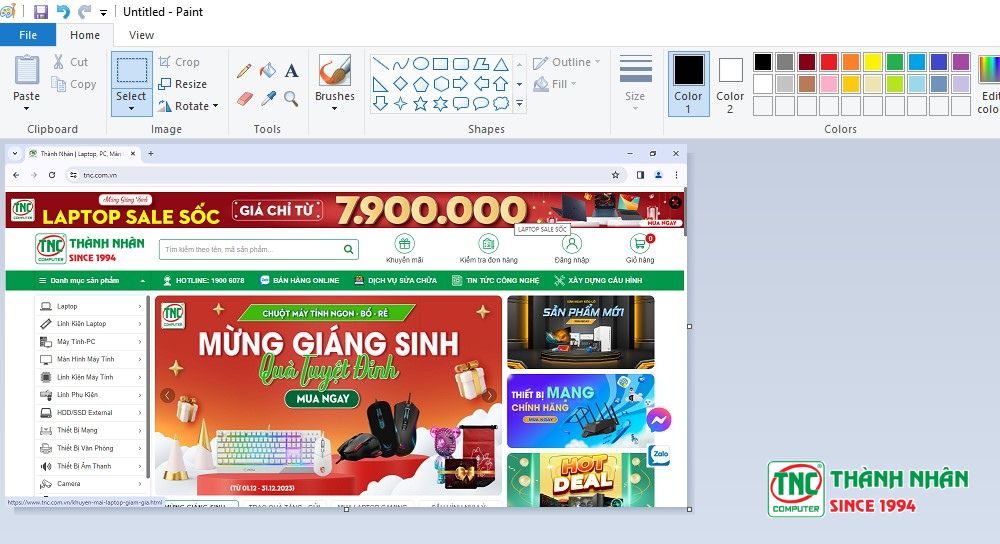The height and width of the screenshot is (544, 1000).
Task: Pick the Four-point star shape
Action: coord(401,103)
